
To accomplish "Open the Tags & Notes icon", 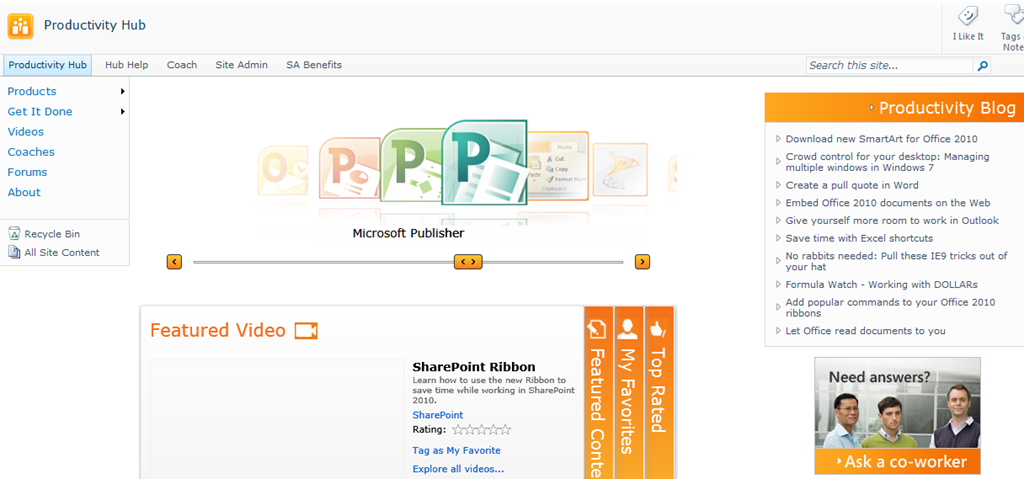I will [x=1011, y=17].
